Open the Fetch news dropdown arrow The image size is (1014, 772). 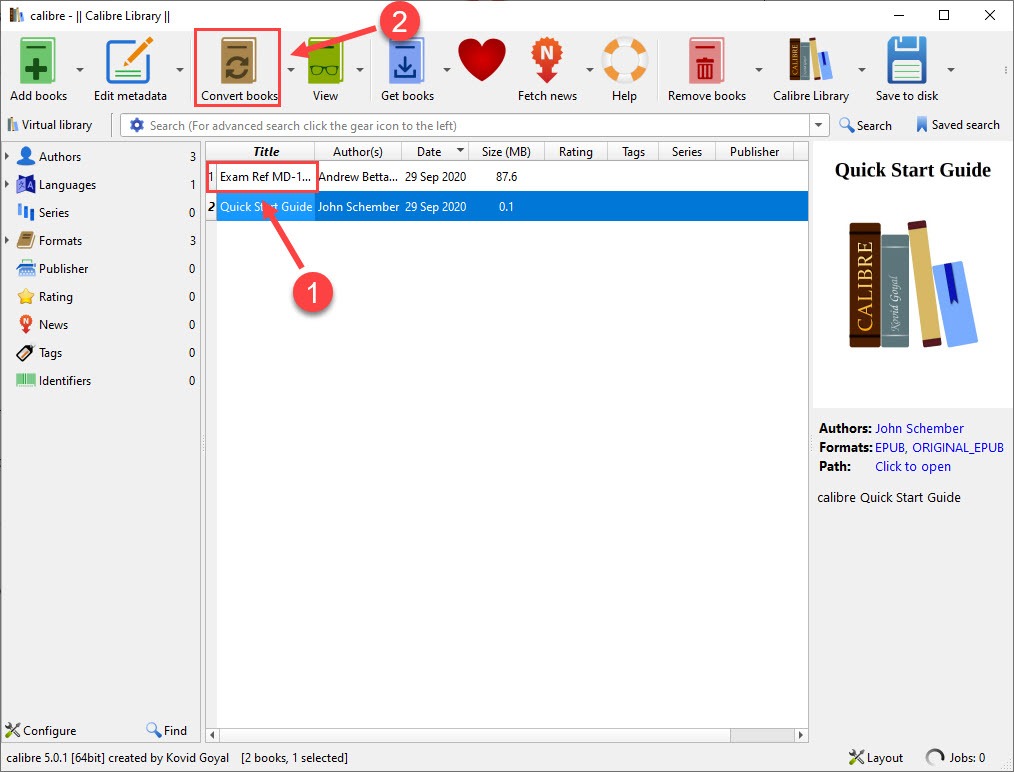click(590, 69)
